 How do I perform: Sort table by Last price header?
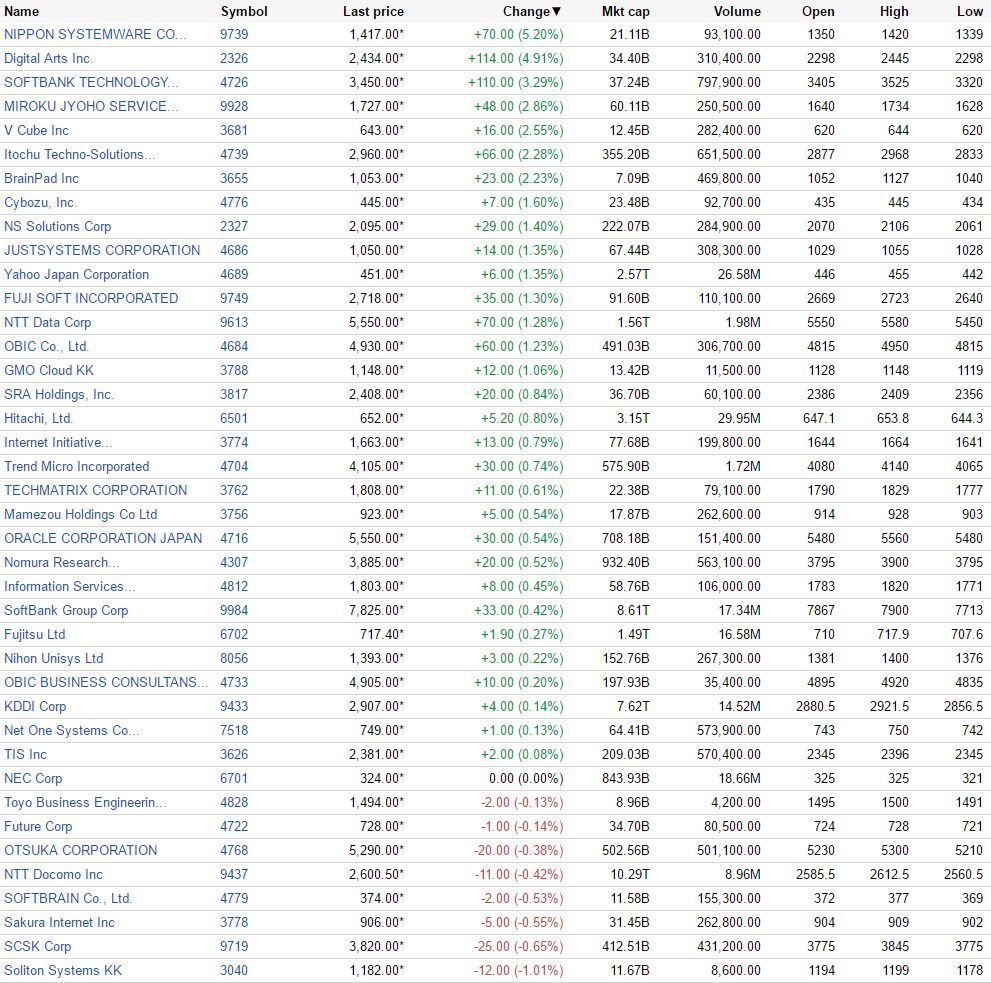click(373, 11)
